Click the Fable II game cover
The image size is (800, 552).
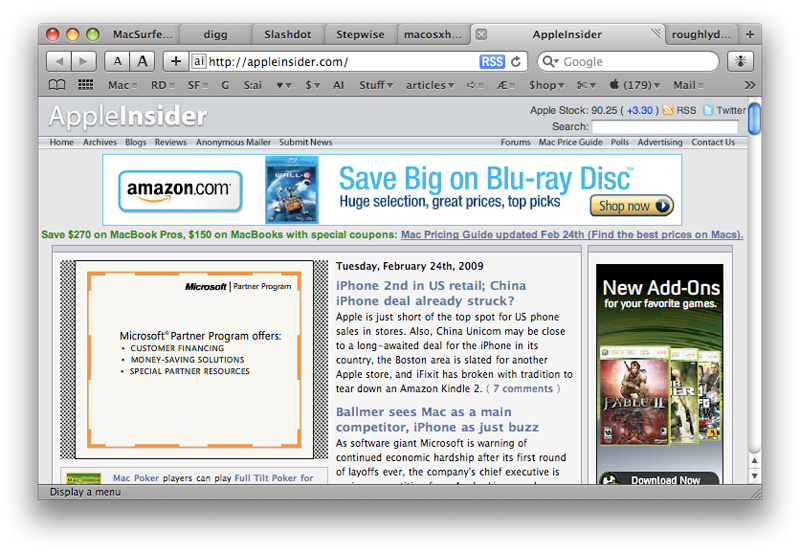pyautogui.click(x=634, y=398)
